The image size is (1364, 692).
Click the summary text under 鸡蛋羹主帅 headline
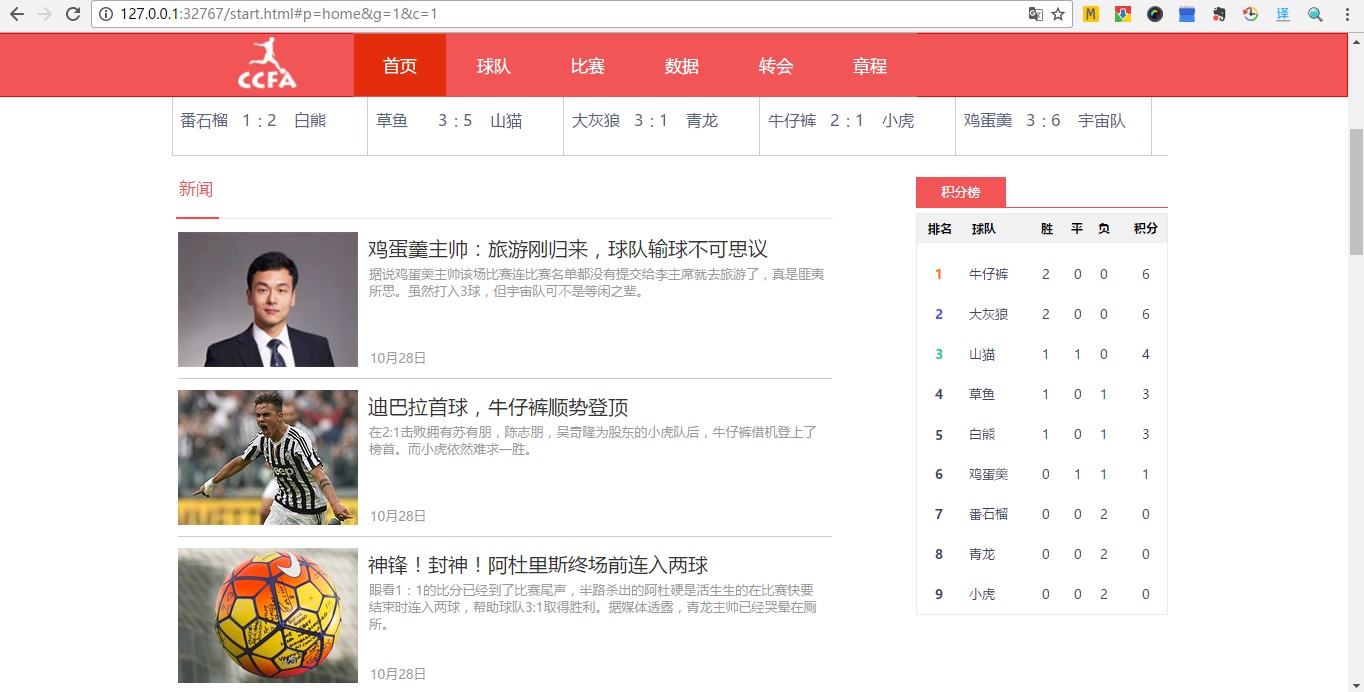point(596,283)
